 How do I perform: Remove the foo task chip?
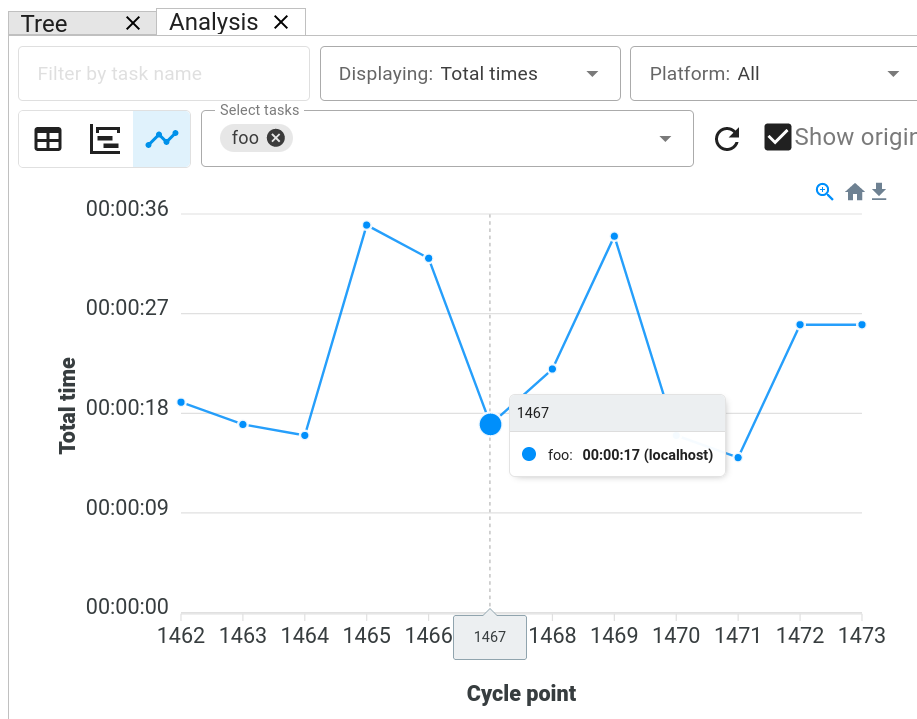coord(276,138)
